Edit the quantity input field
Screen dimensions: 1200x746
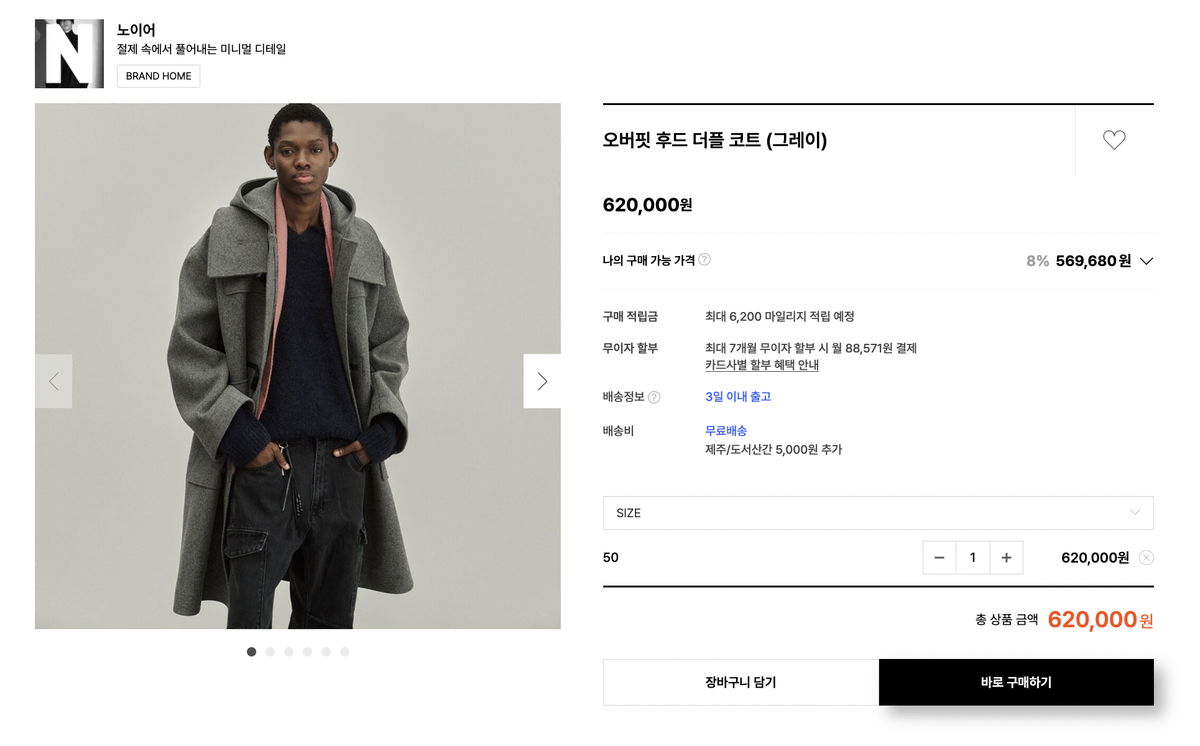coord(973,558)
